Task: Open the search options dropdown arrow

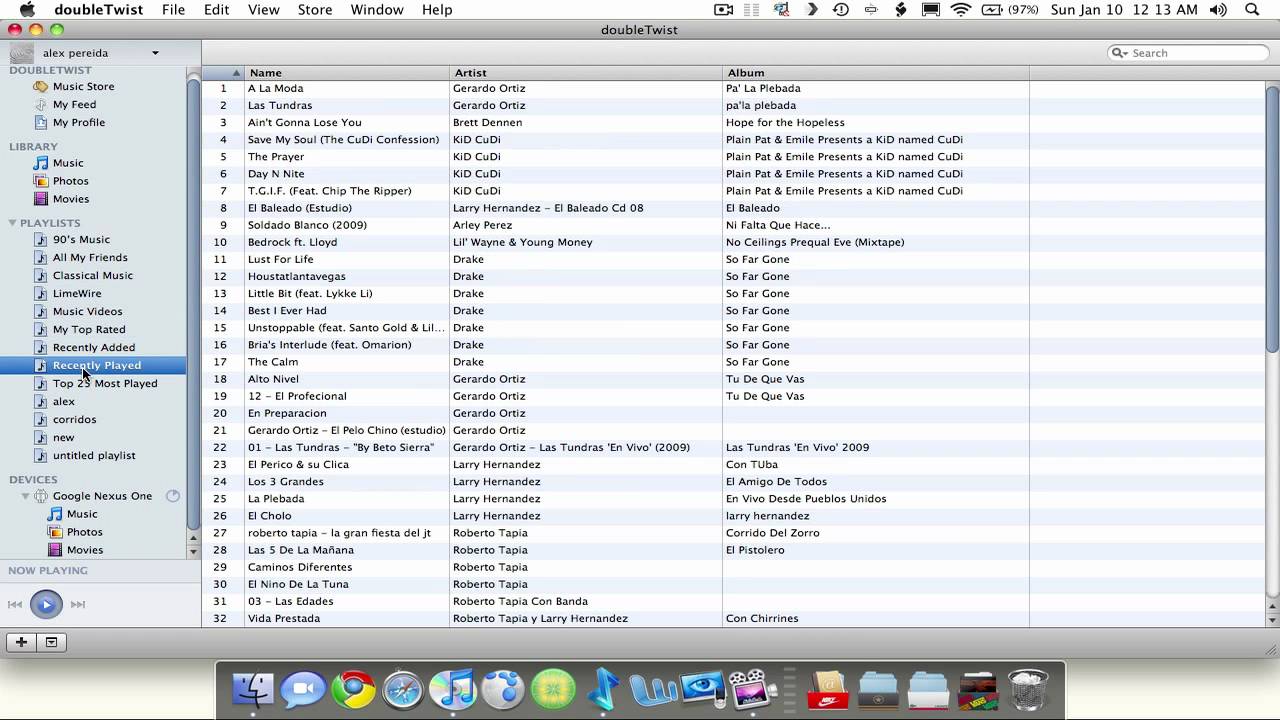Action: point(1120,53)
